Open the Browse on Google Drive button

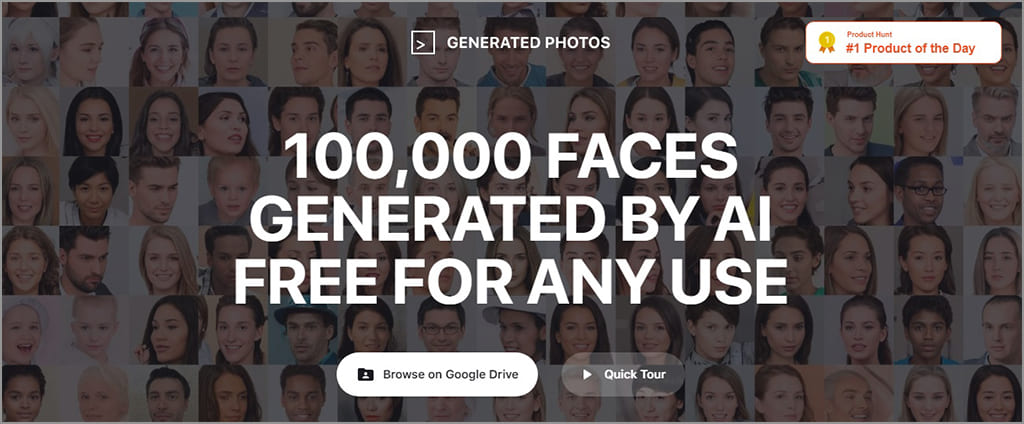437,375
